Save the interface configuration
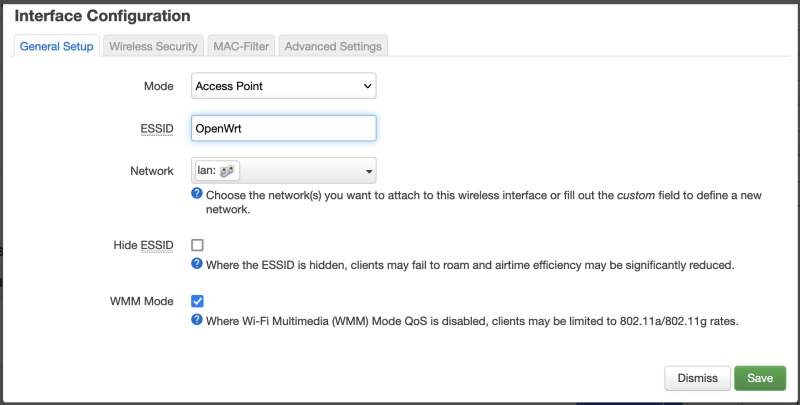The image size is (800, 405). click(x=760, y=378)
